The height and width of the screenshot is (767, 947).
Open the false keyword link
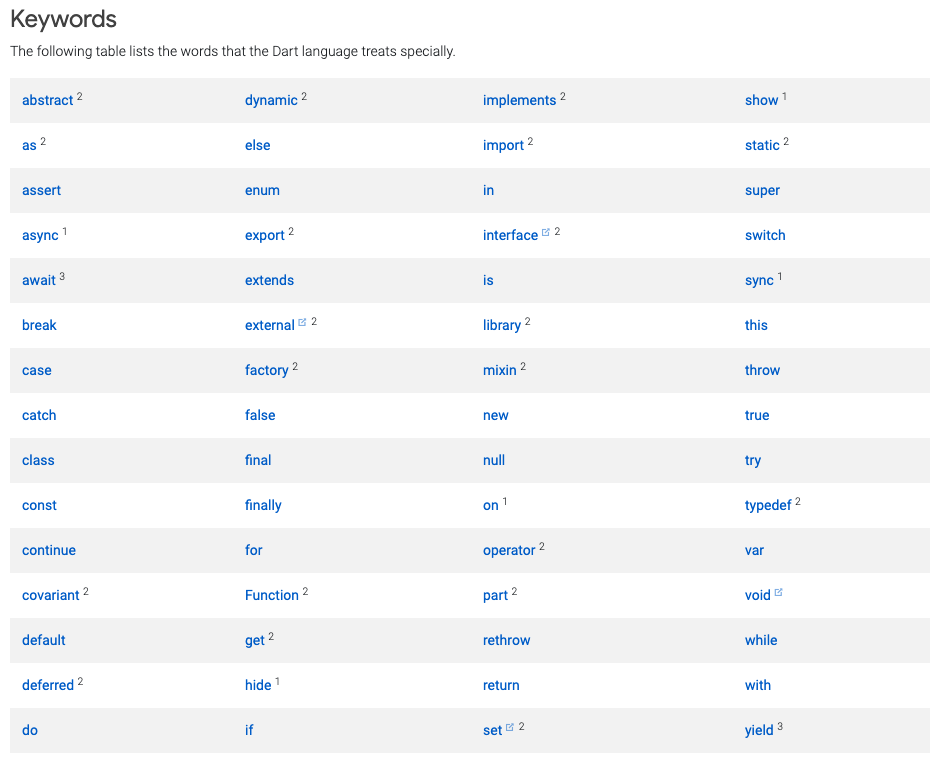(x=260, y=416)
